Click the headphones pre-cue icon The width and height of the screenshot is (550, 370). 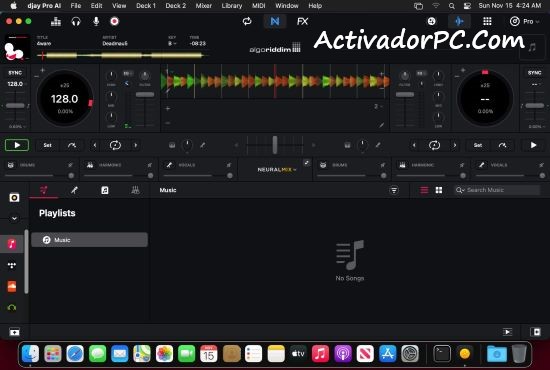pos(76,22)
